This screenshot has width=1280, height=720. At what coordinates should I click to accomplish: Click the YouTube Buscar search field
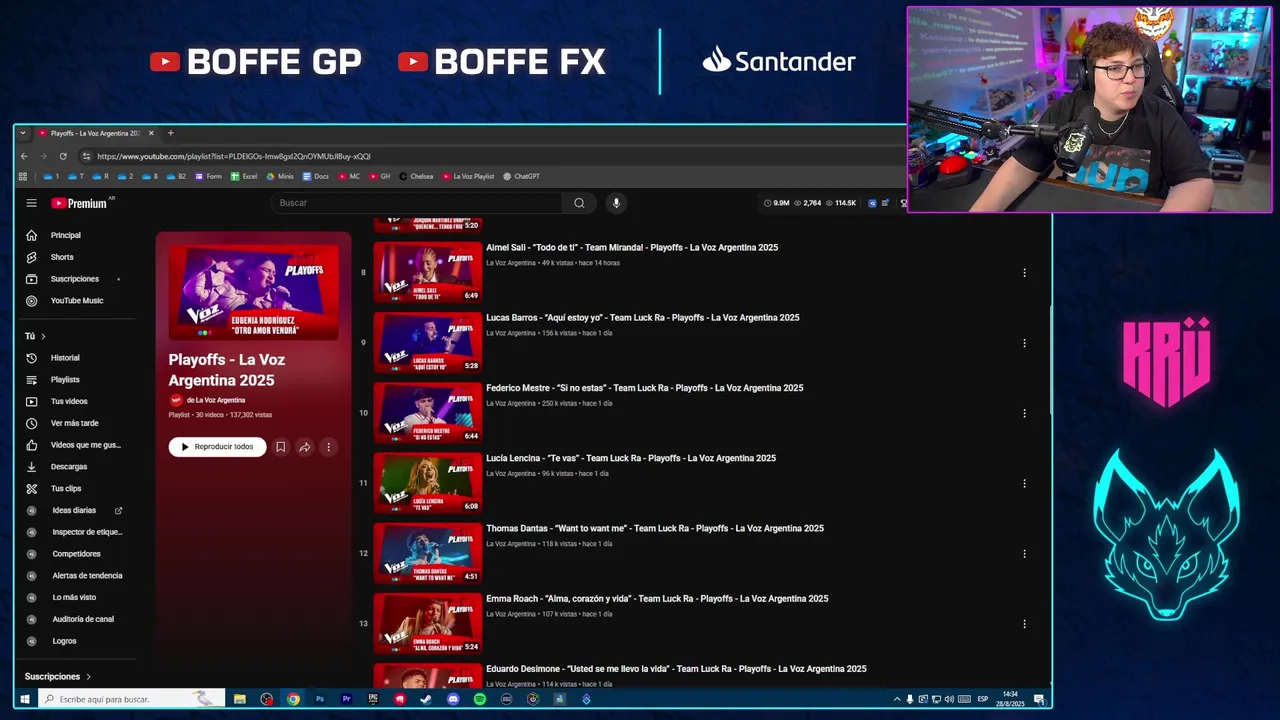(418, 203)
